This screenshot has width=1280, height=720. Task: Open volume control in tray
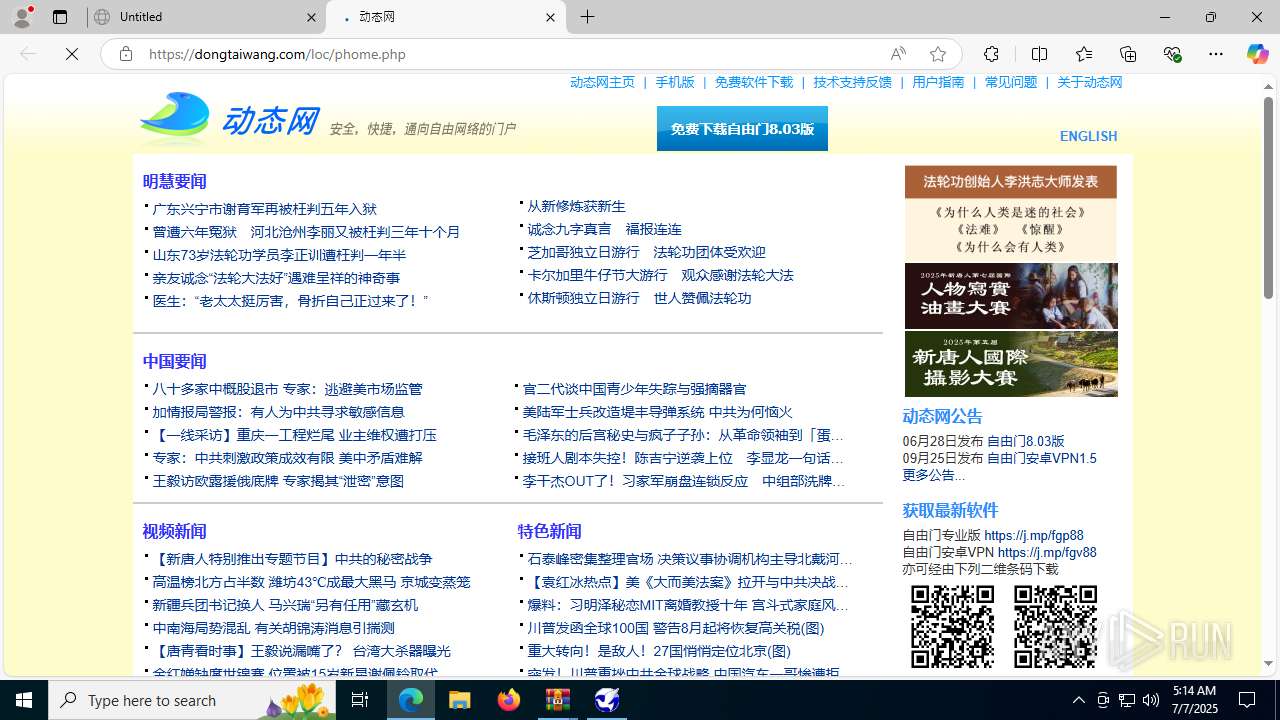[1151, 700]
